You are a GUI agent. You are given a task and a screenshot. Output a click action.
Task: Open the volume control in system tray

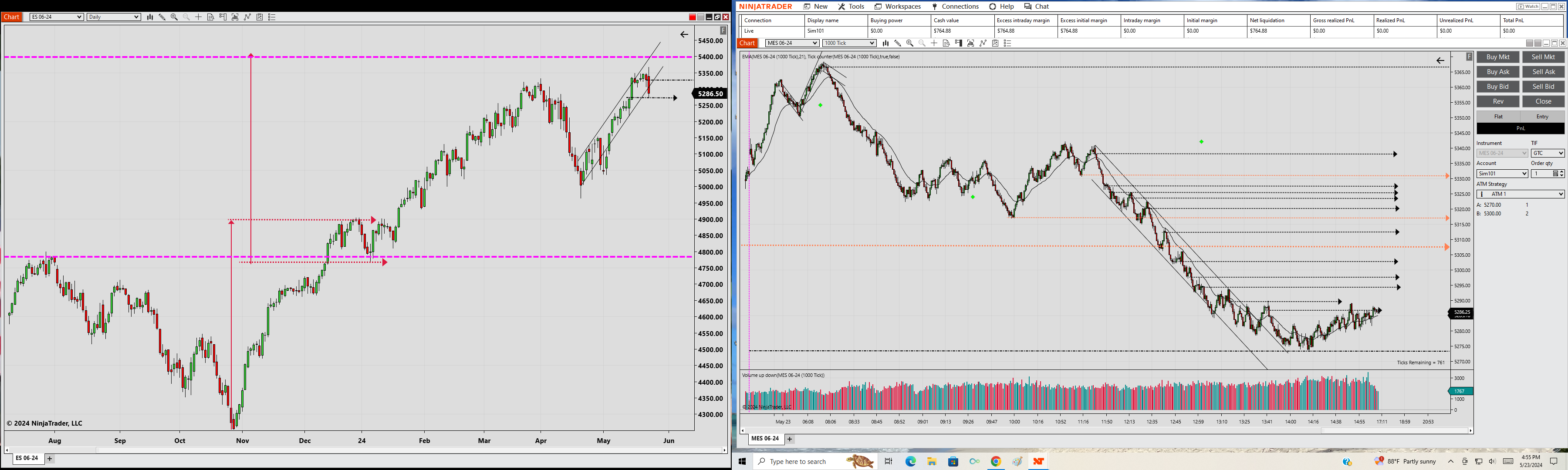pyautogui.click(x=1492, y=461)
